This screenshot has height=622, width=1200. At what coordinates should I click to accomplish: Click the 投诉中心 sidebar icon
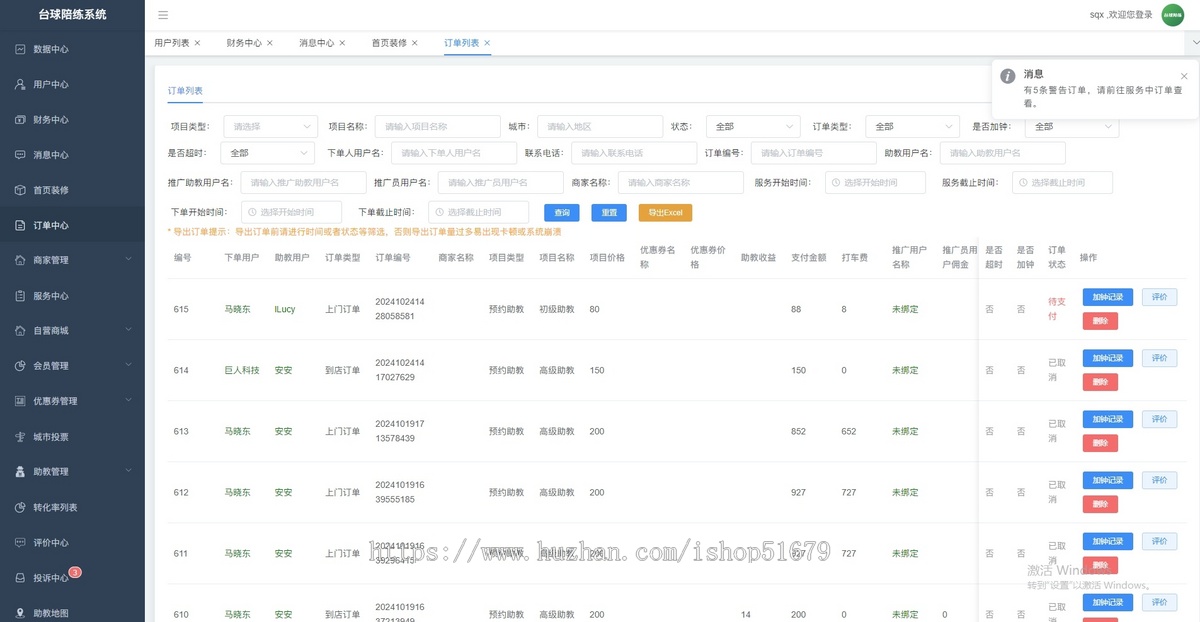click(x=20, y=578)
